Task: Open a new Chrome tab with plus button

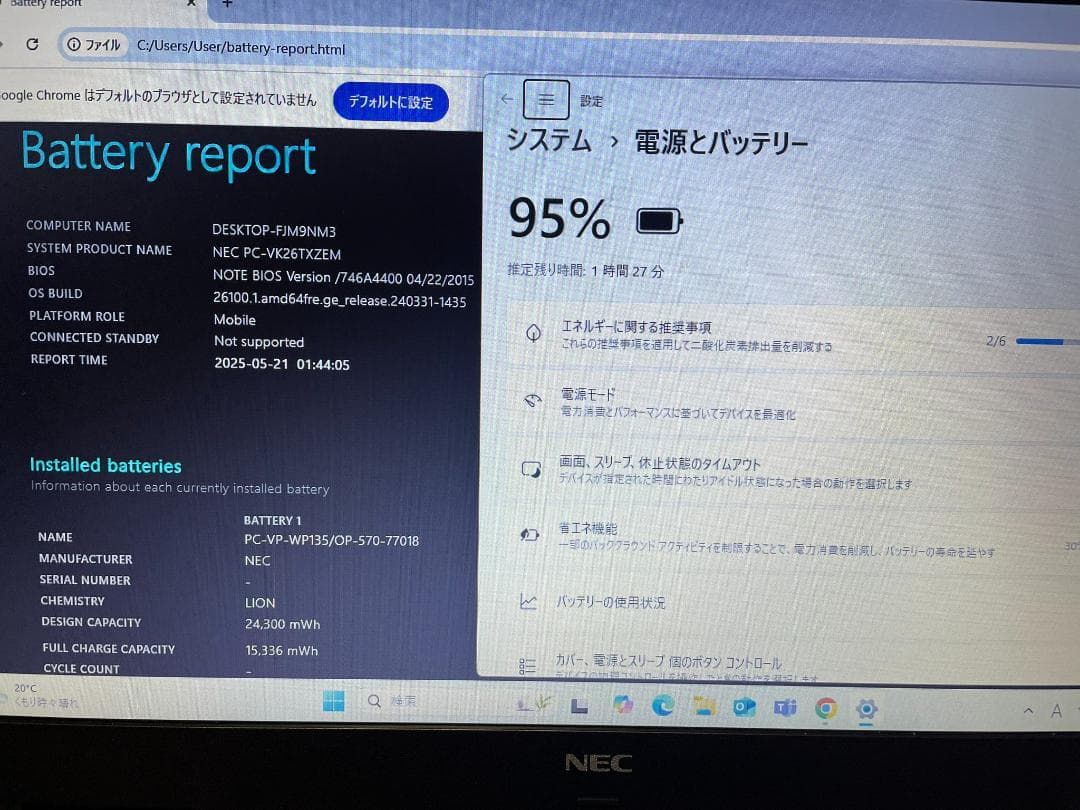Action: tap(227, 3)
